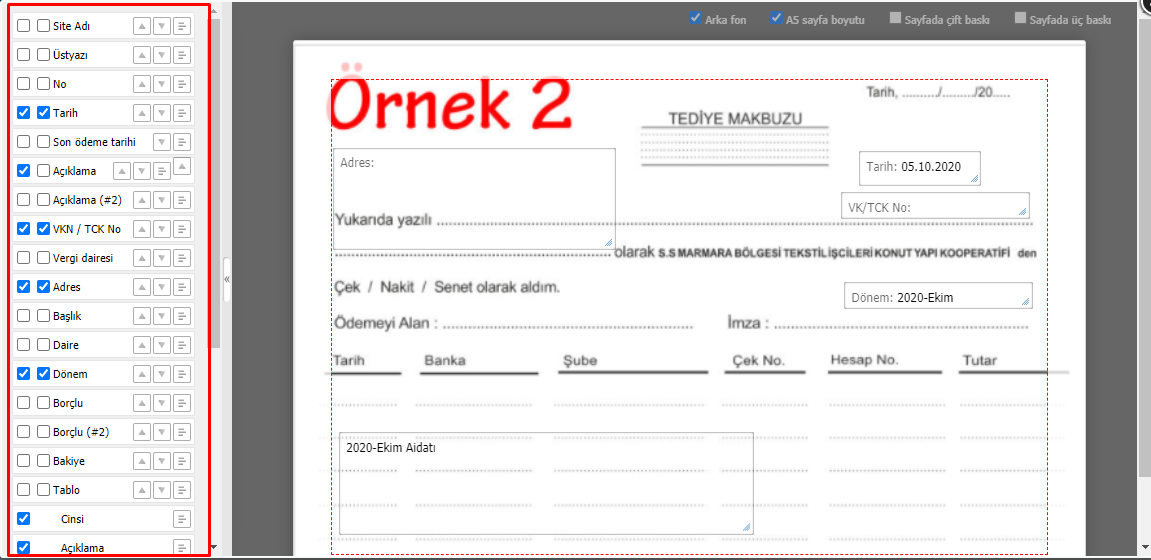Image resolution: width=1151 pixels, height=560 pixels.
Task: Click the 2020-Ekim Aidatı description box
Action: 546,483
